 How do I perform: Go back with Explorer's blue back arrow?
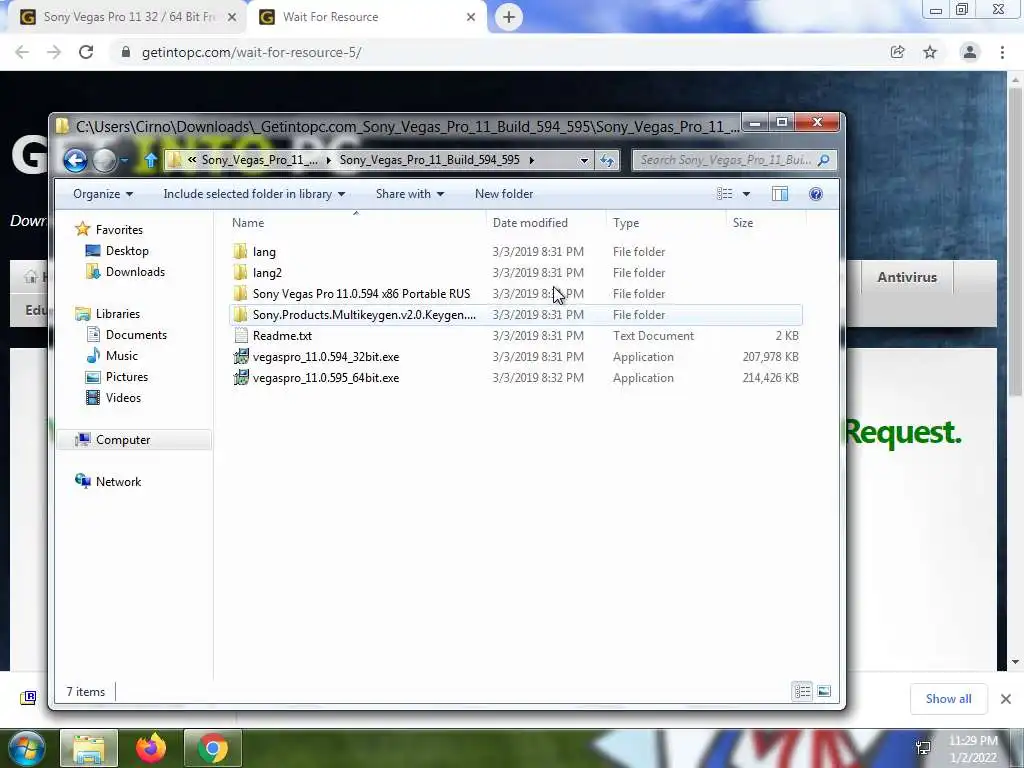point(75,160)
